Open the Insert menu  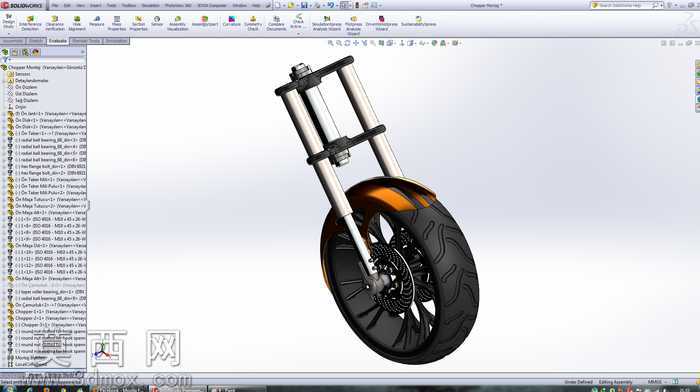pyautogui.click(x=96, y=5)
